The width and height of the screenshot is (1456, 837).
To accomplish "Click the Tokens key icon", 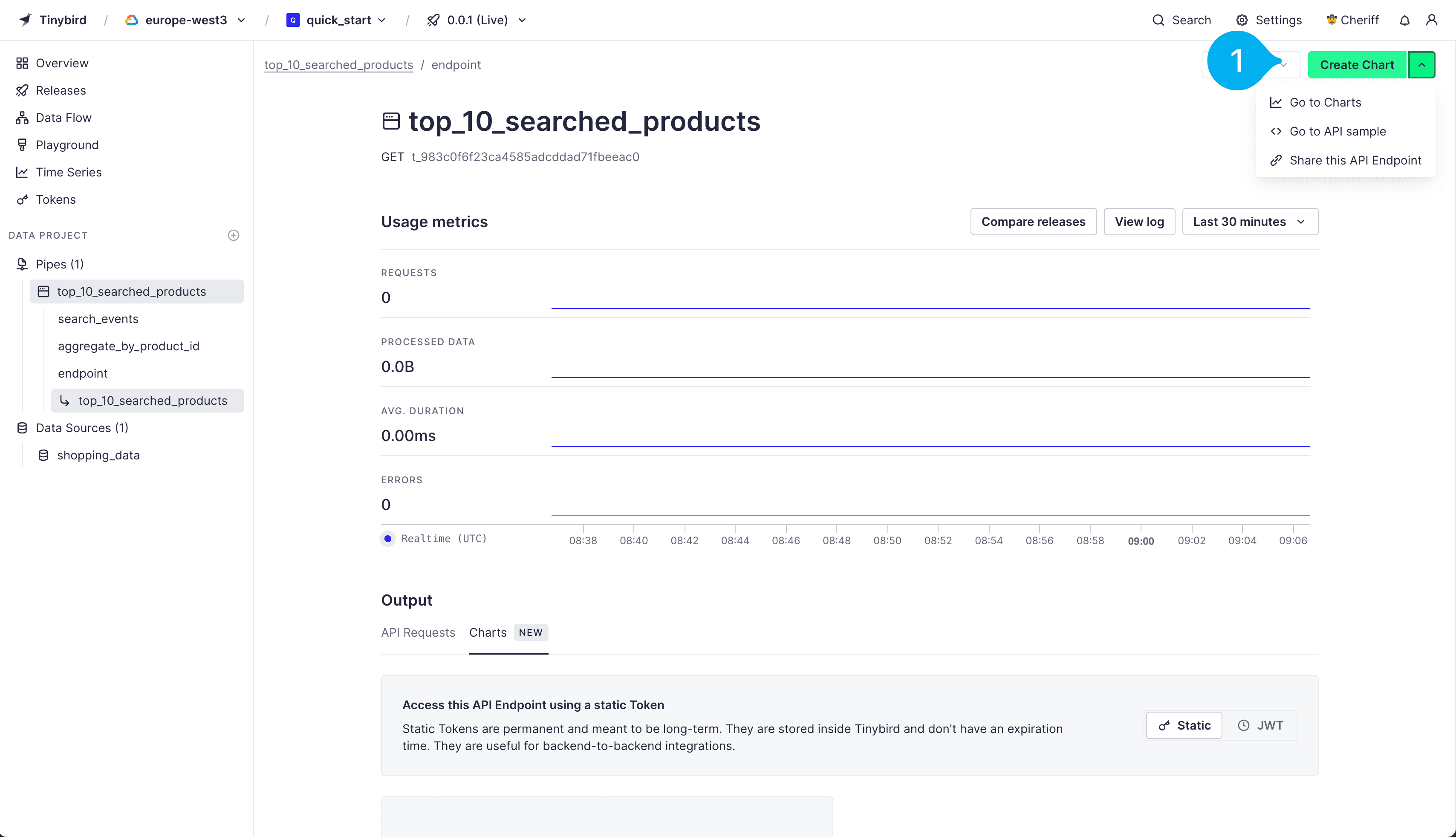I will (22, 199).
